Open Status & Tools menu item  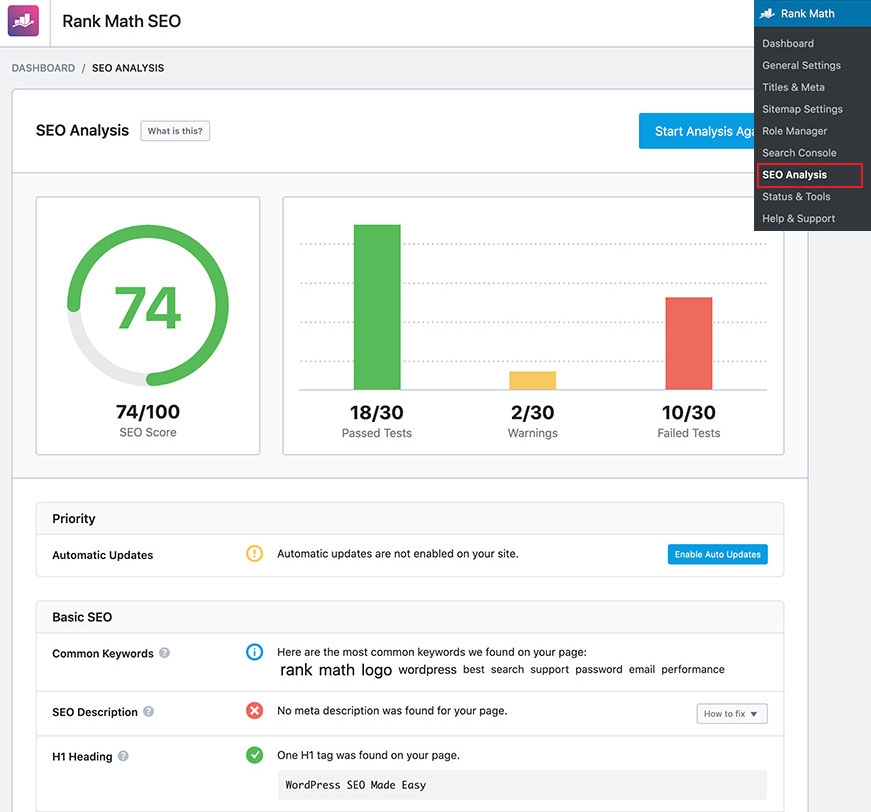pyautogui.click(x=796, y=197)
